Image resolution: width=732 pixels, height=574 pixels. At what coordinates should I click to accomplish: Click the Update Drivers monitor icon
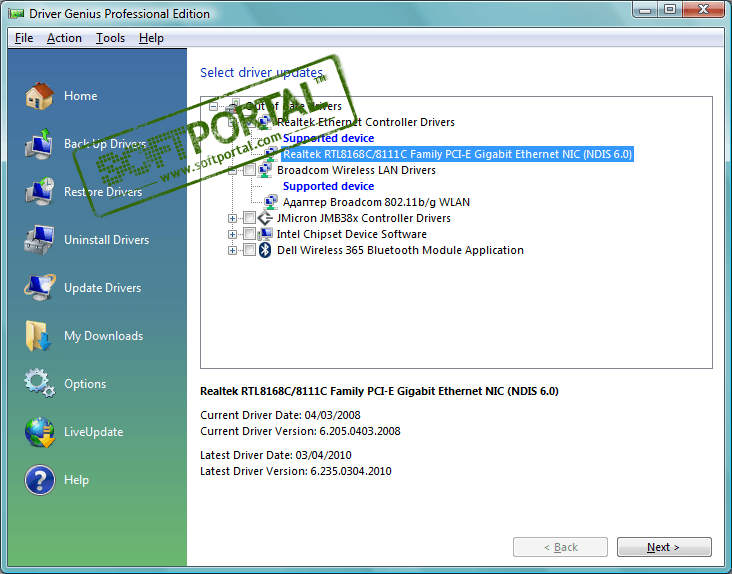[40, 287]
